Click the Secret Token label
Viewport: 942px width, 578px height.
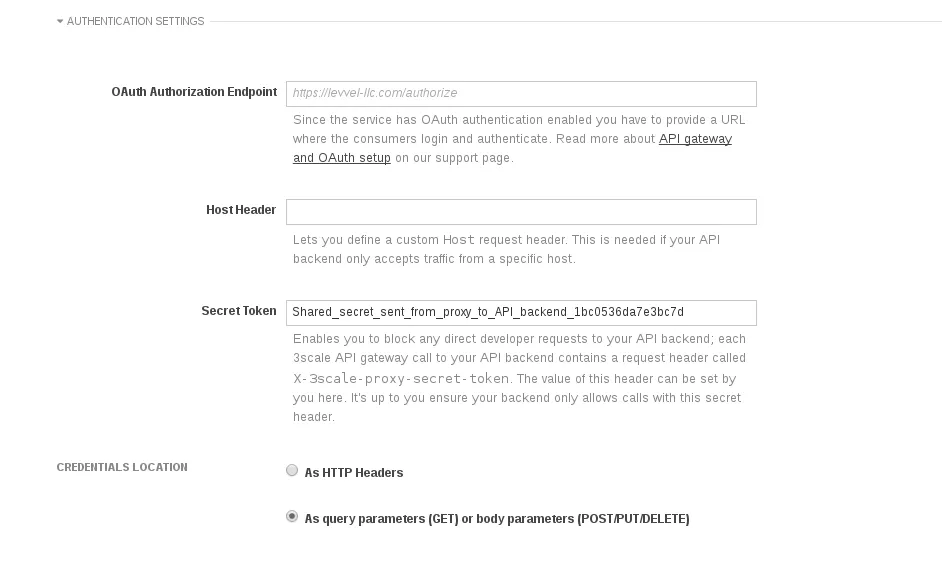click(x=239, y=311)
